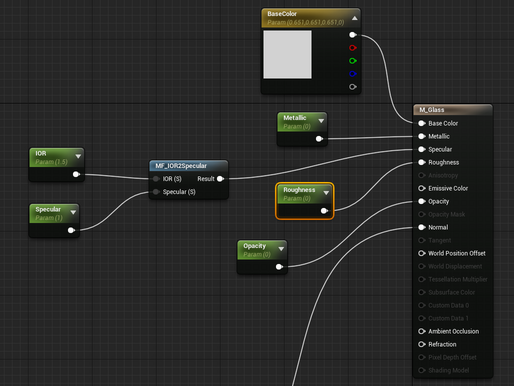514x386 pixels.
Task: Click M_Glass Specular input pin
Action: (x=422, y=149)
